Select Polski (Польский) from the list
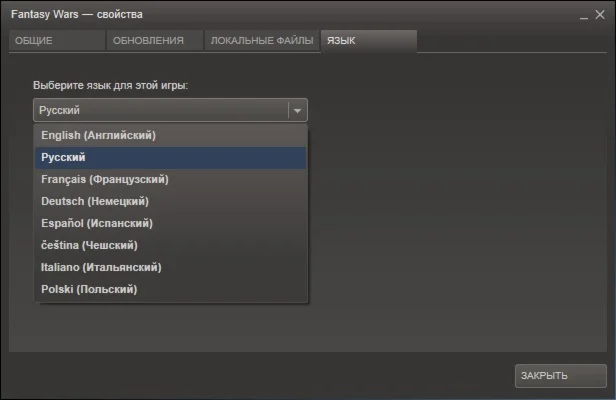The height and width of the screenshot is (400, 616). click(x=170, y=290)
